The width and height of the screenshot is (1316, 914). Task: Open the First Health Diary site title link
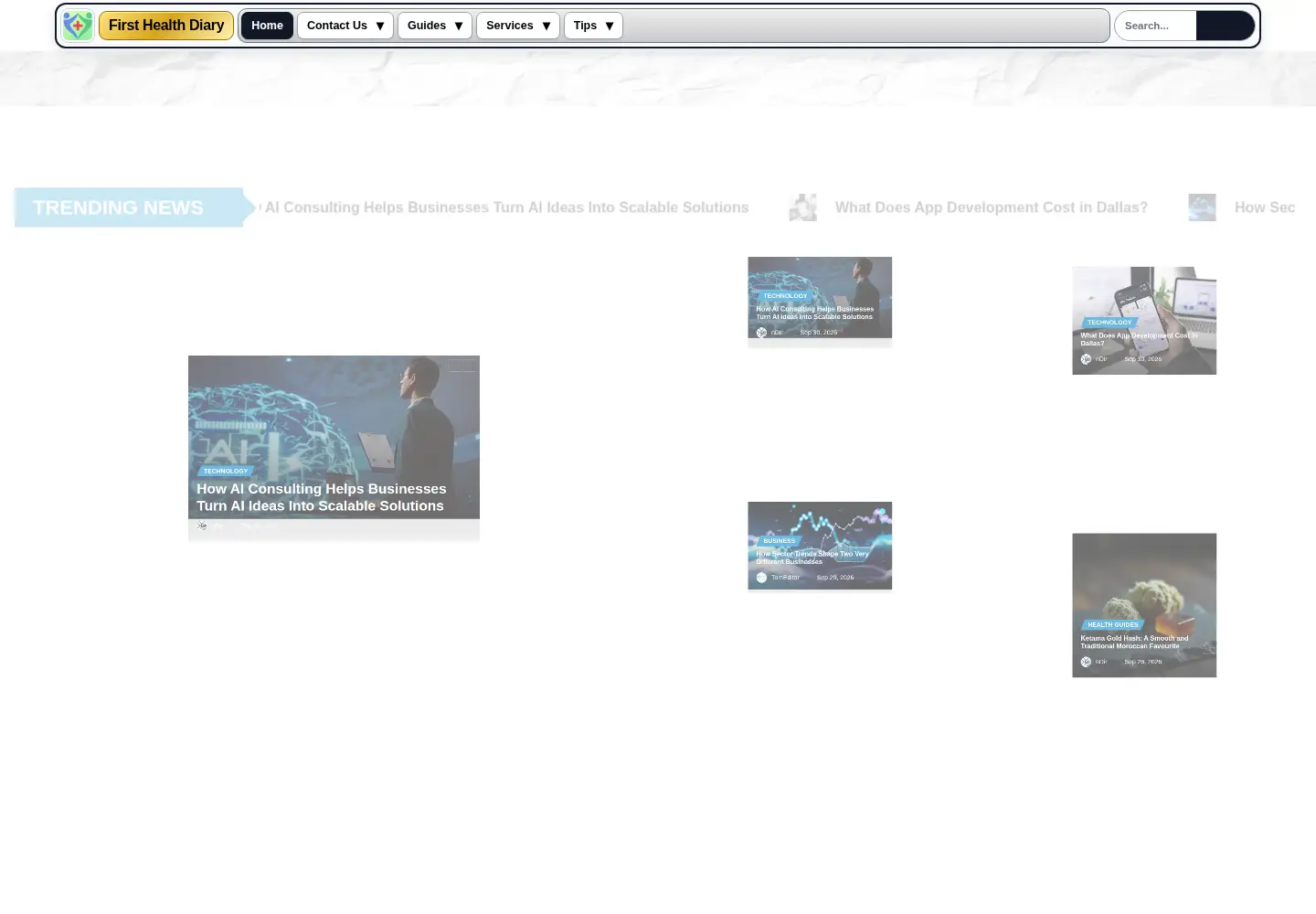point(166,26)
